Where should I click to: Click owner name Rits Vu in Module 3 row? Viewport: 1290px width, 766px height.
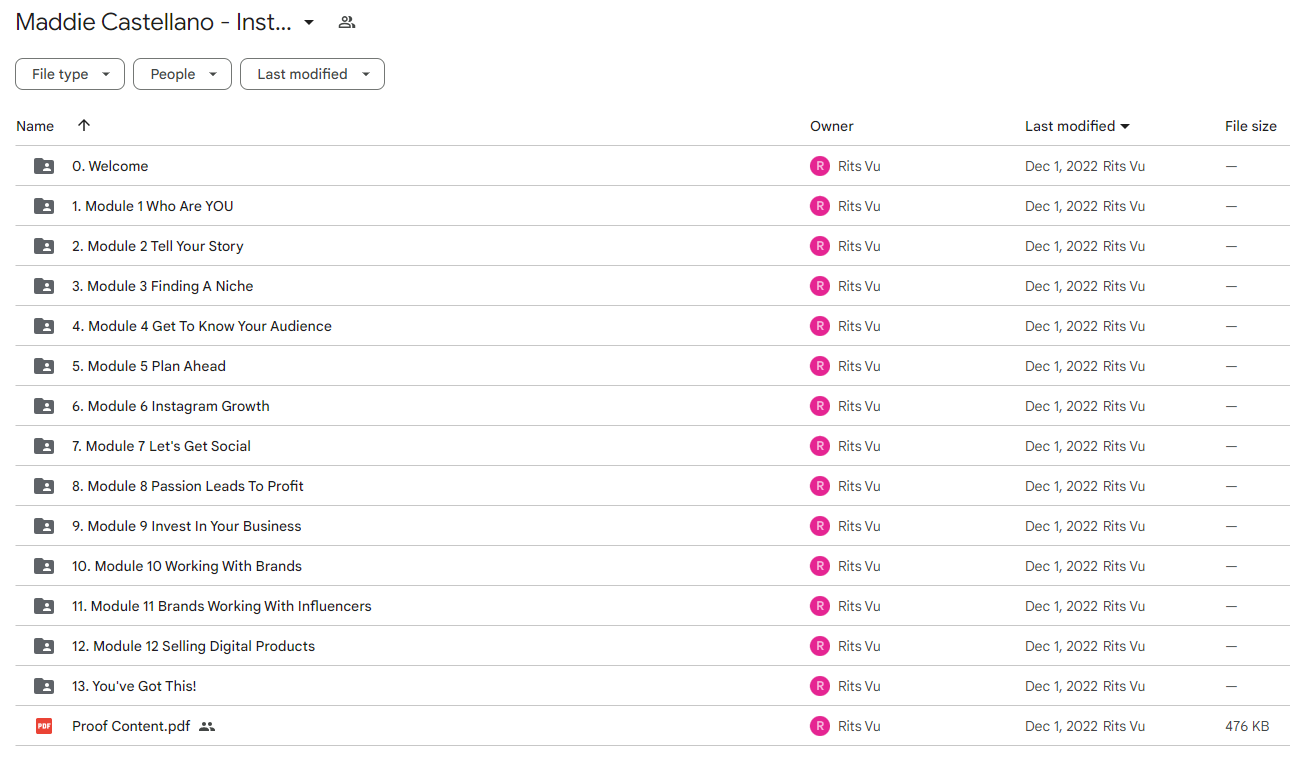tap(859, 286)
